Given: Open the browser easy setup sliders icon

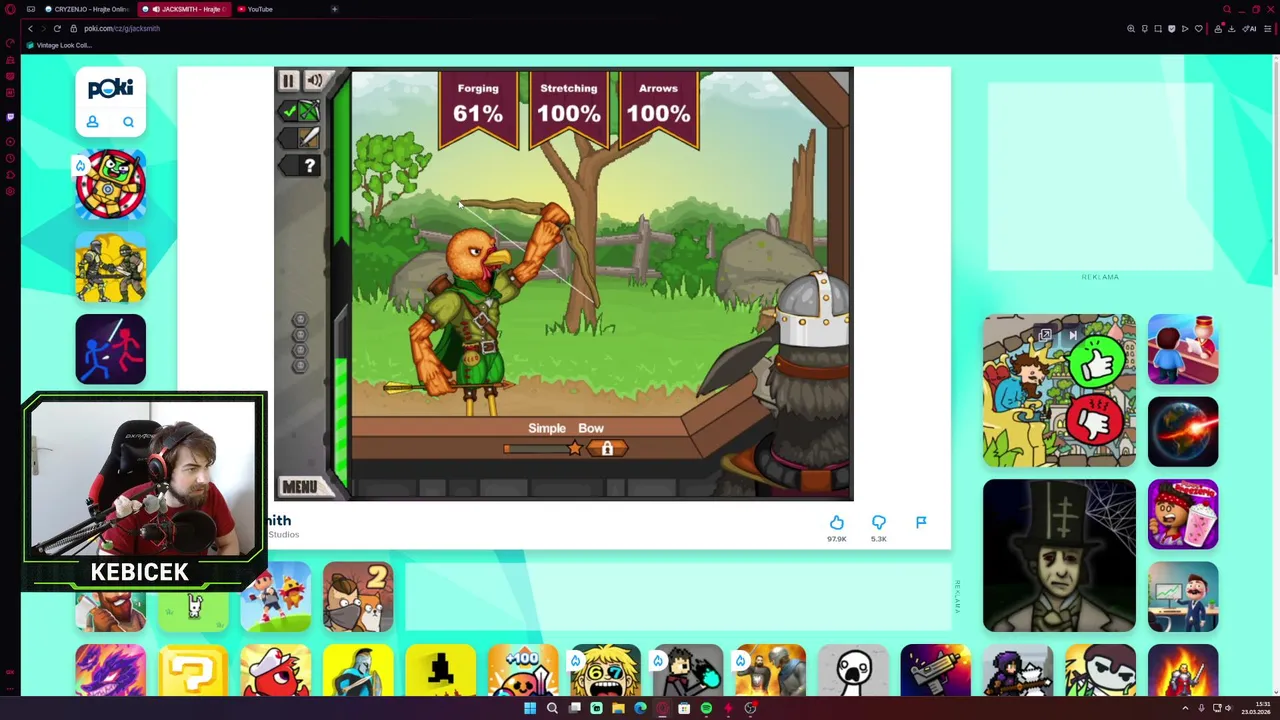Looking at the screenshot, I should pos(1267,28).
